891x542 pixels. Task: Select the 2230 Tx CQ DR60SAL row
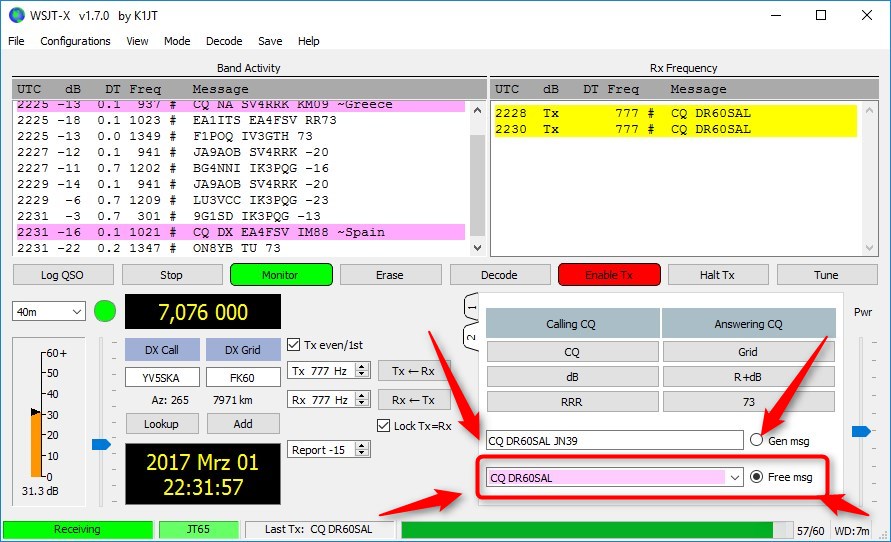[676, 129]
